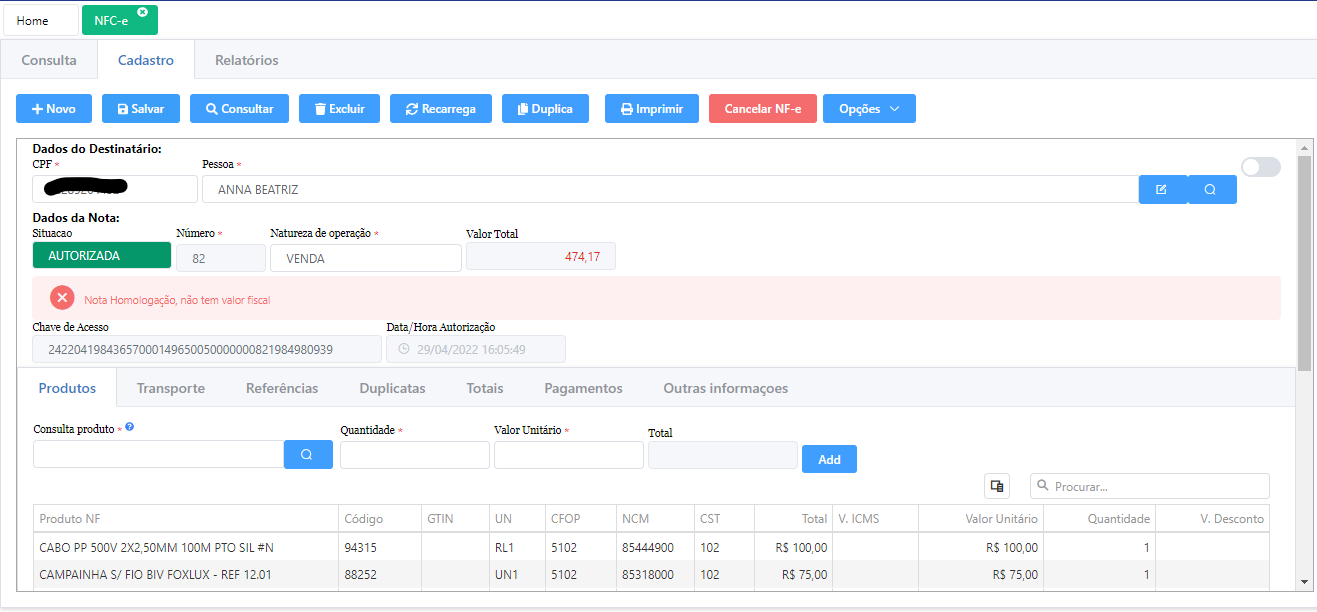
Task: Open the Totais tab
Action: pyautogui.click(x=484, y=388)
